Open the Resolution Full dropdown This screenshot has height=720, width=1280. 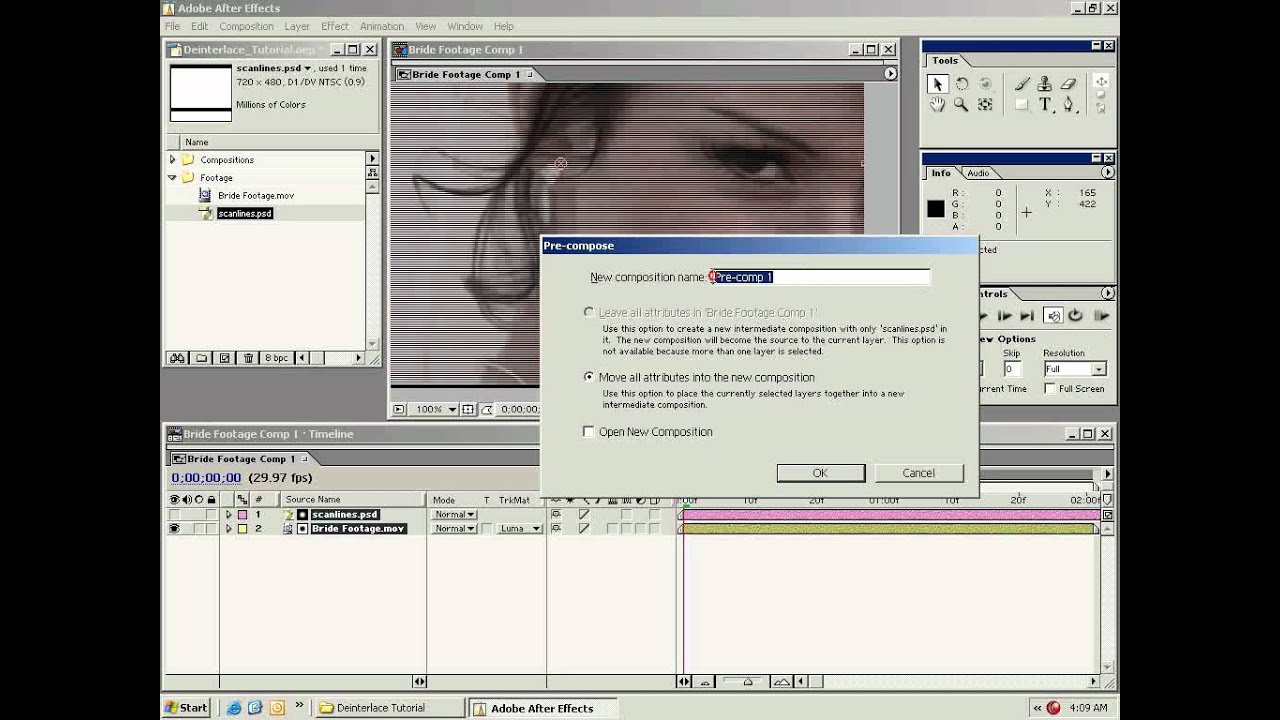tap(1074, 369)
